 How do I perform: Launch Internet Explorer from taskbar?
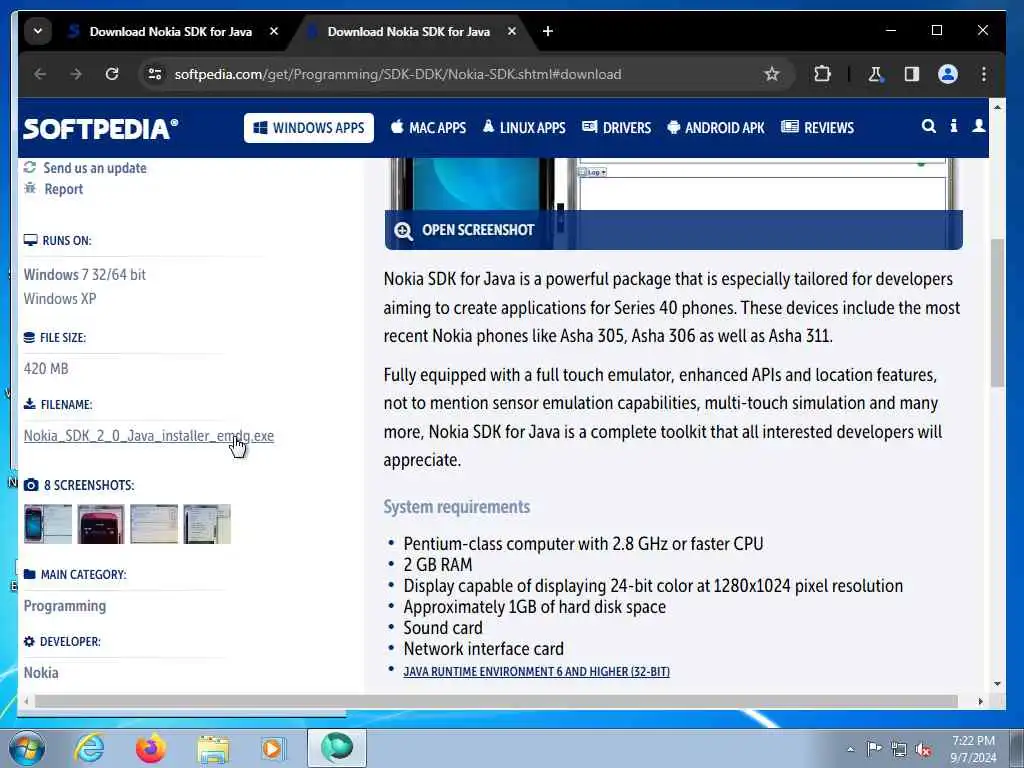[89, 748]
